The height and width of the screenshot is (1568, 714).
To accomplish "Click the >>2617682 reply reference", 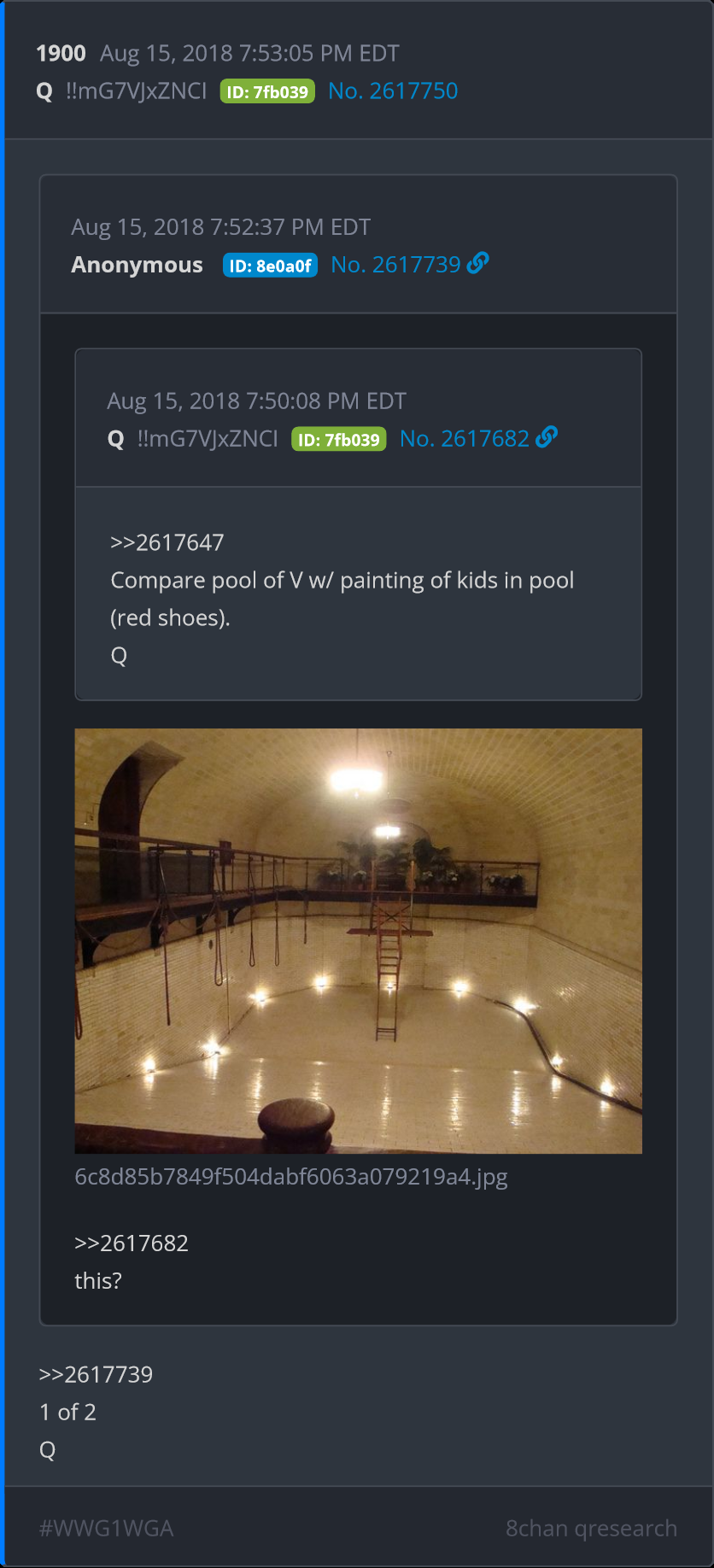I will pyautogui.click(x=132, y=1243).
